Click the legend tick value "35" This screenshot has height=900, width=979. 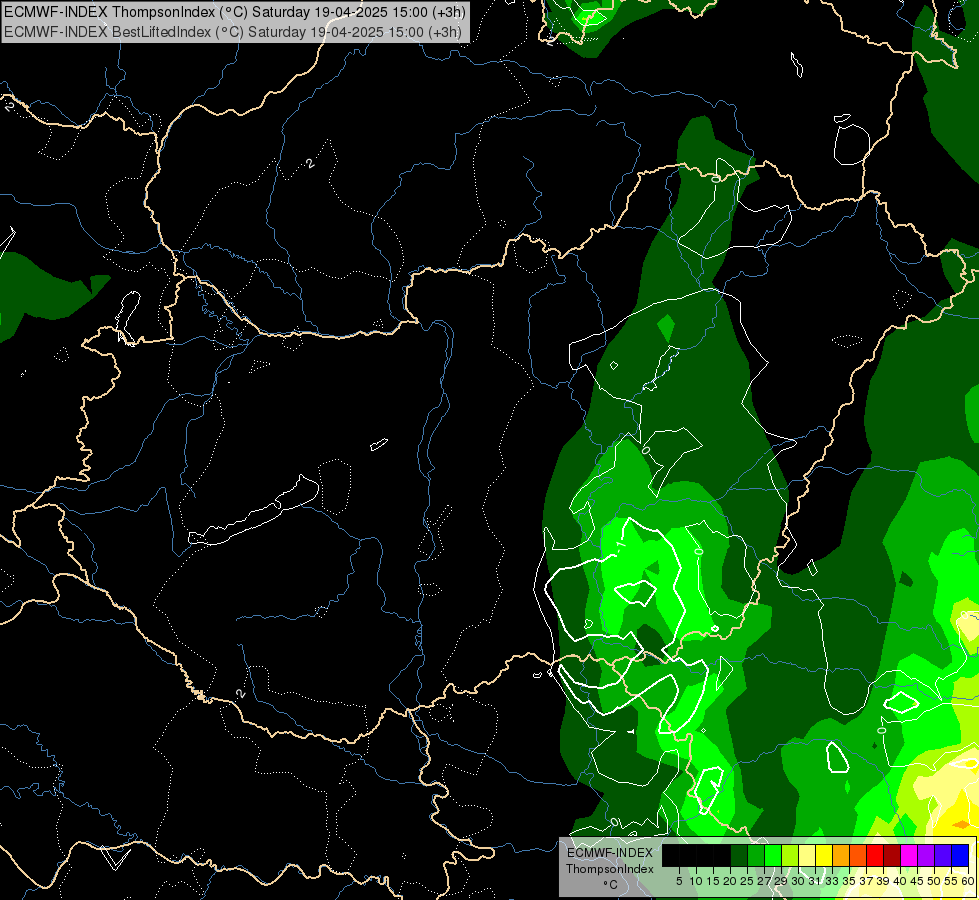tap(849, 881)
